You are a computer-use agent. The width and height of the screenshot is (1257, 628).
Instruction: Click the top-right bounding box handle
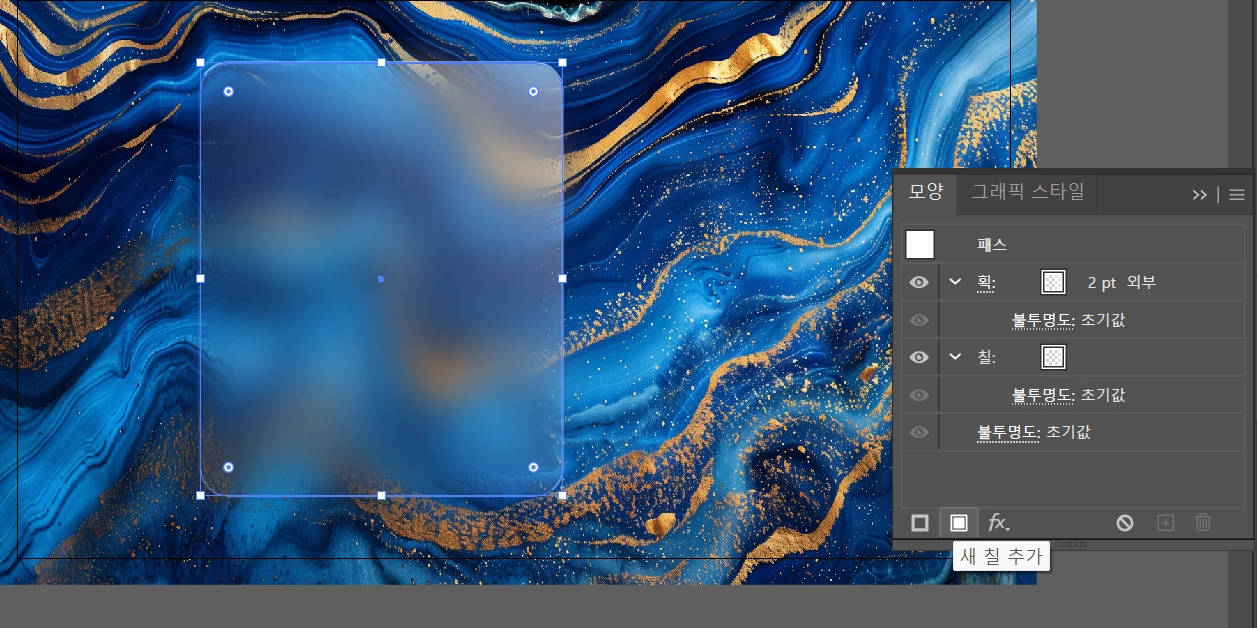point(562,62)
